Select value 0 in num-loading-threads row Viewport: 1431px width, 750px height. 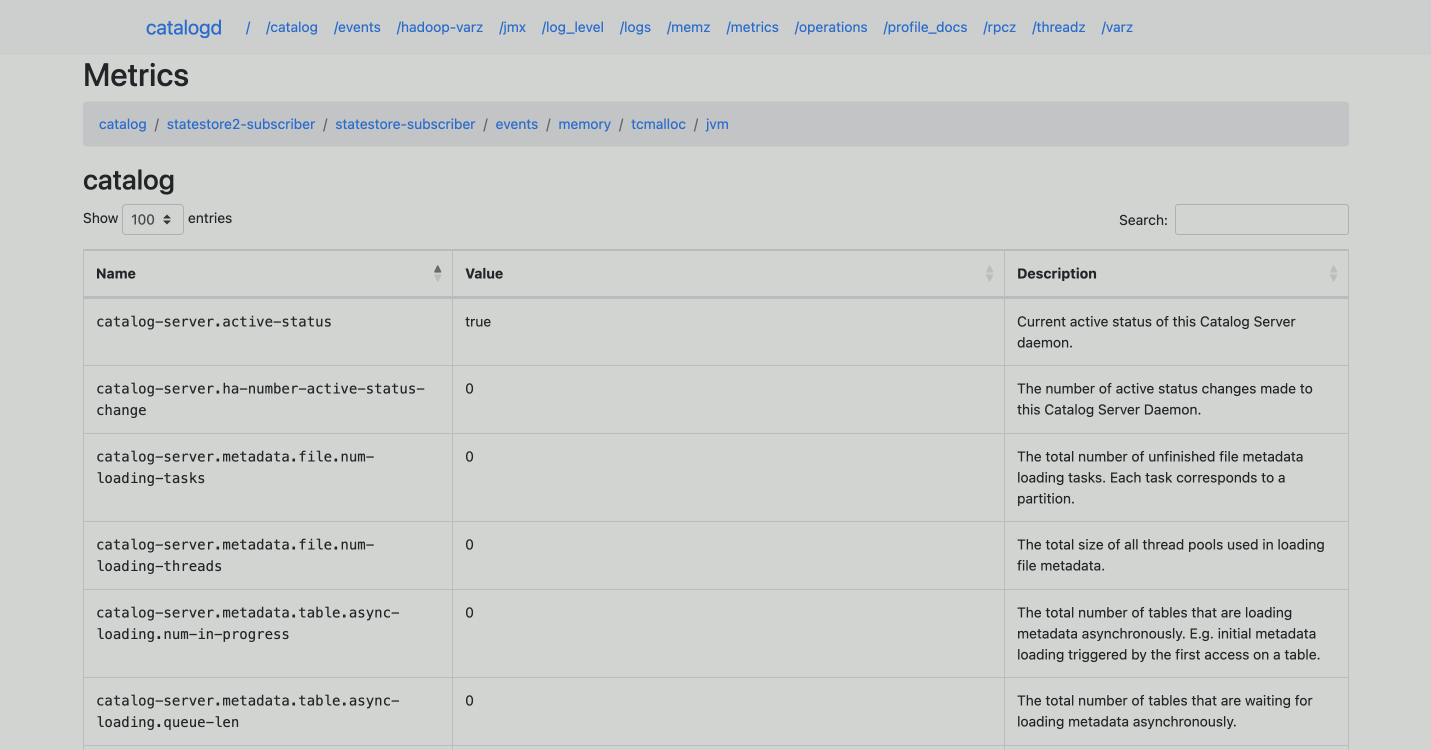(469, 545)
